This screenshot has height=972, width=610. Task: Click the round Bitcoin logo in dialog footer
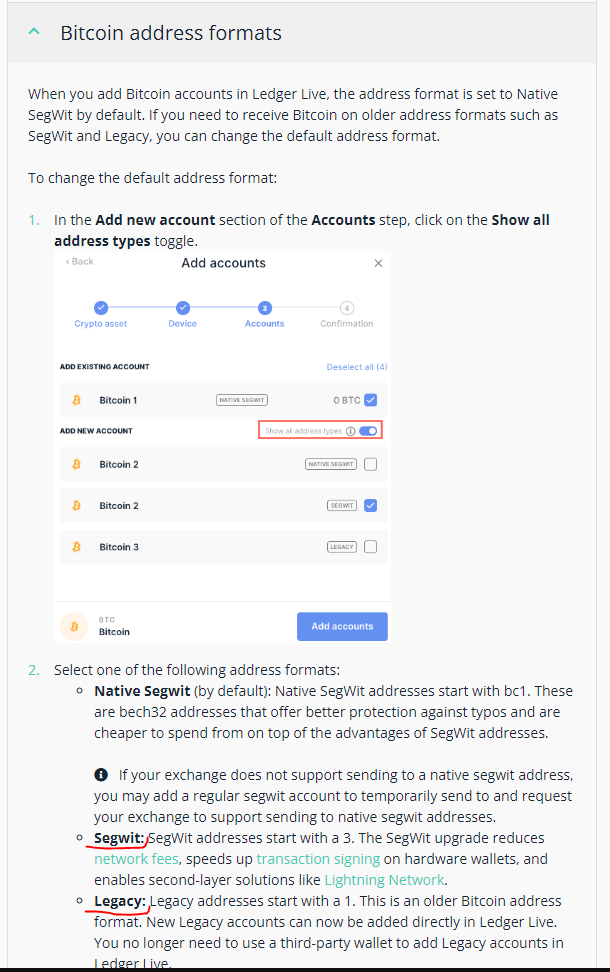click(74, 626)
